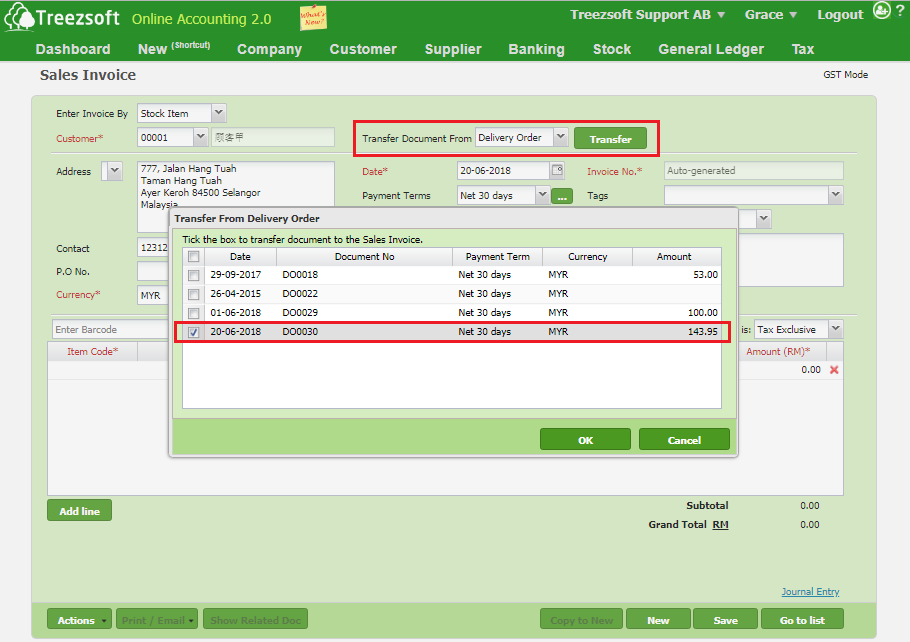Click the date 01-06-2018 in dialog
This screenshot has width=910, height=642.
(x=236, y=312)
